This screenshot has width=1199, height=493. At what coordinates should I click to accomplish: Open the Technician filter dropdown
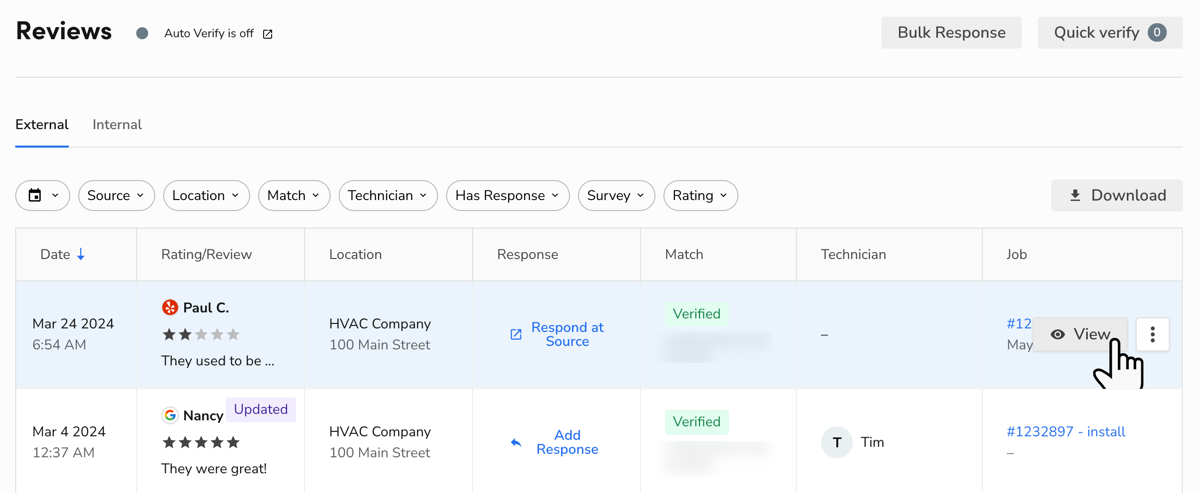(x=387, y=196)
